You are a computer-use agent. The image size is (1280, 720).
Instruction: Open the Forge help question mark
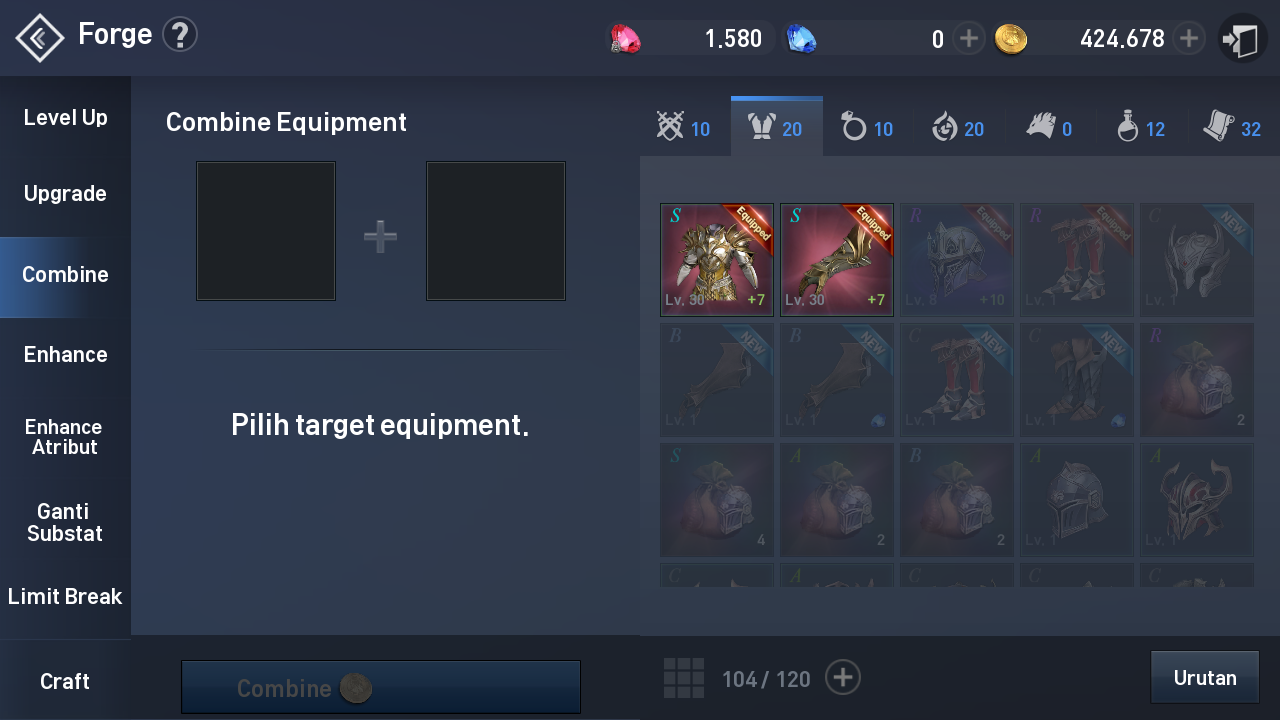(180, 35)
